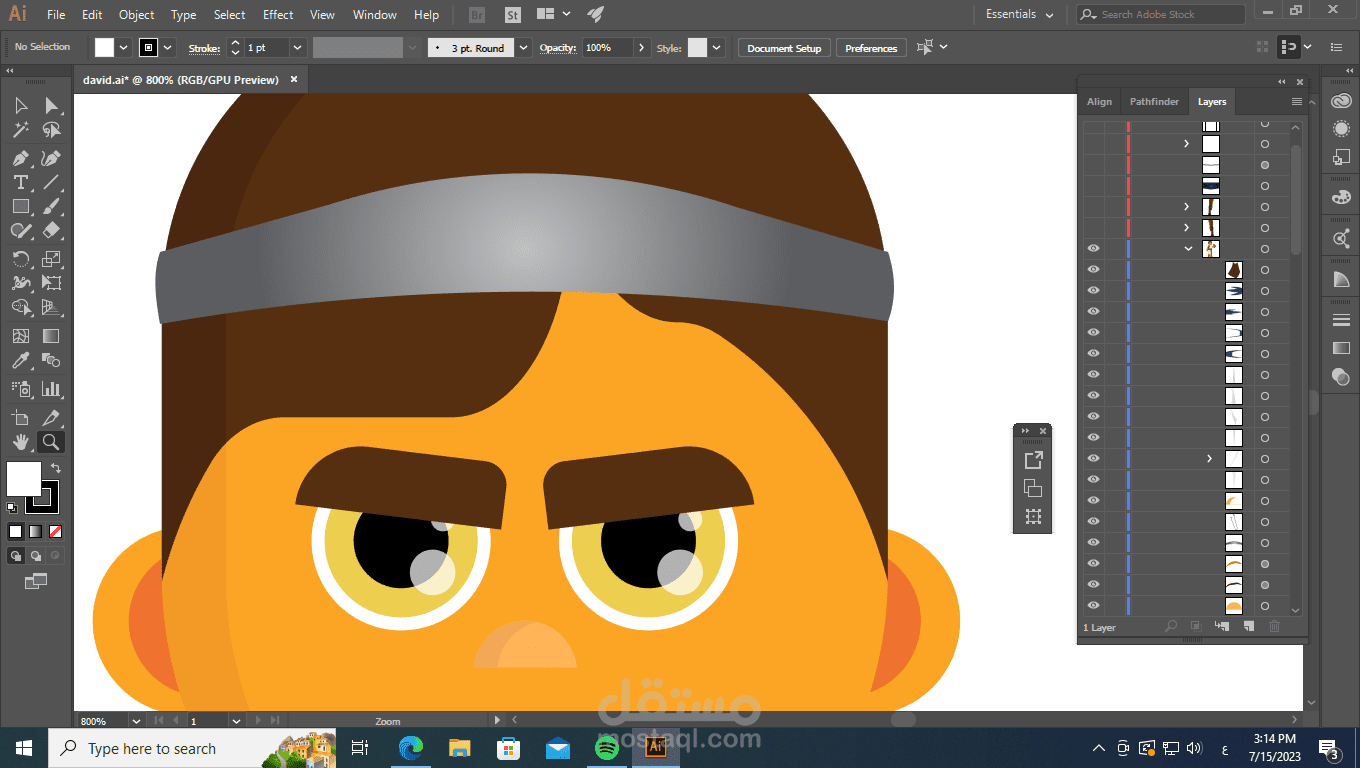
Task: Activate the Hand tool
Action: [x=20, y=442]
